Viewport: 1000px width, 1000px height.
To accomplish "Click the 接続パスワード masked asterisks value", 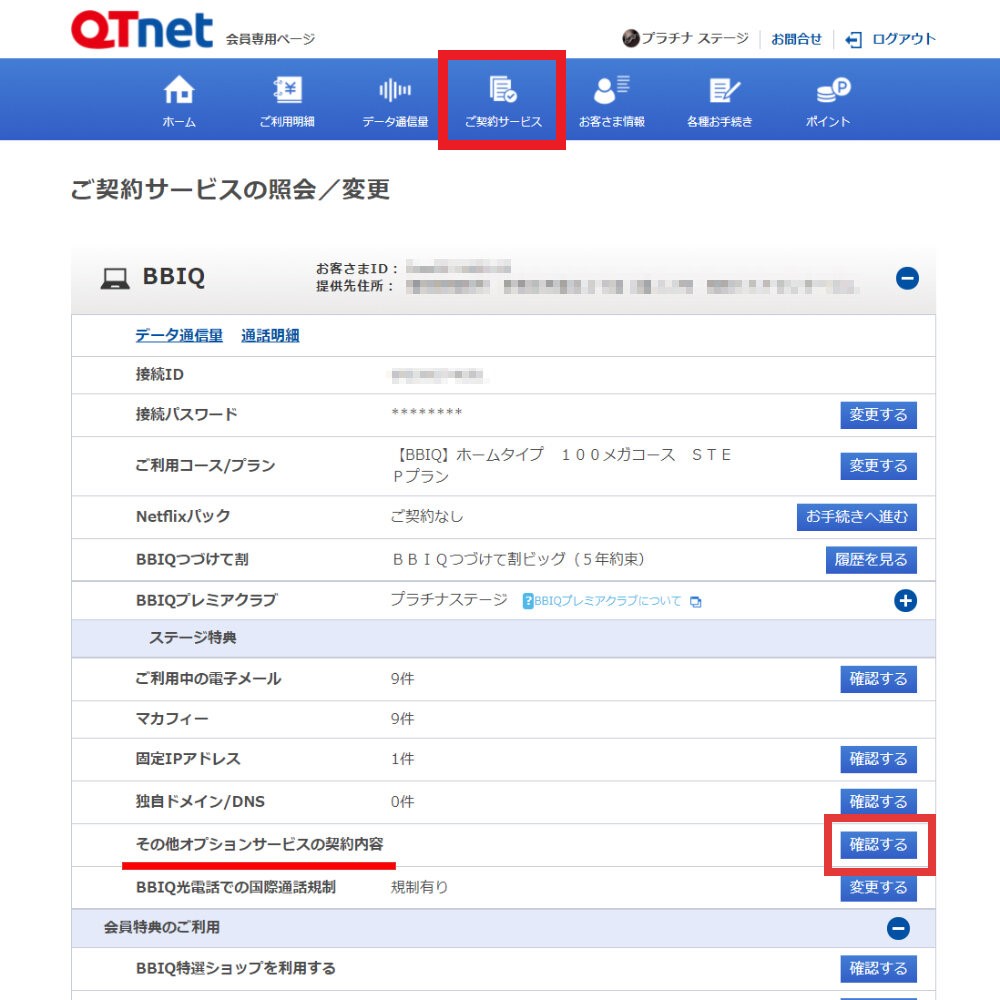I will 427,413.
